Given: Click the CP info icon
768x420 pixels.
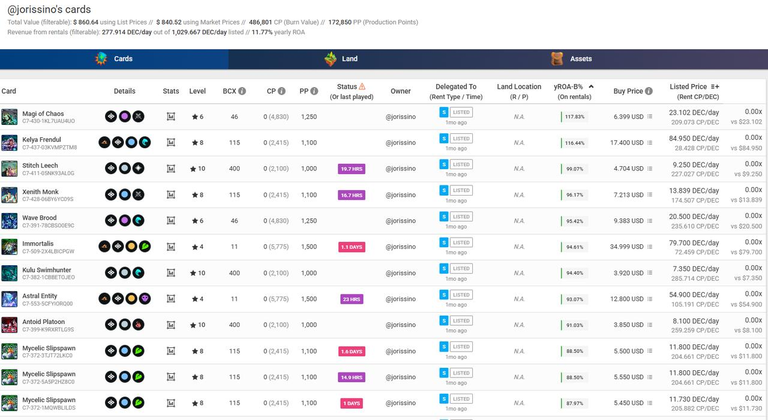Looking at the screenshot, I should click(282, 91).
